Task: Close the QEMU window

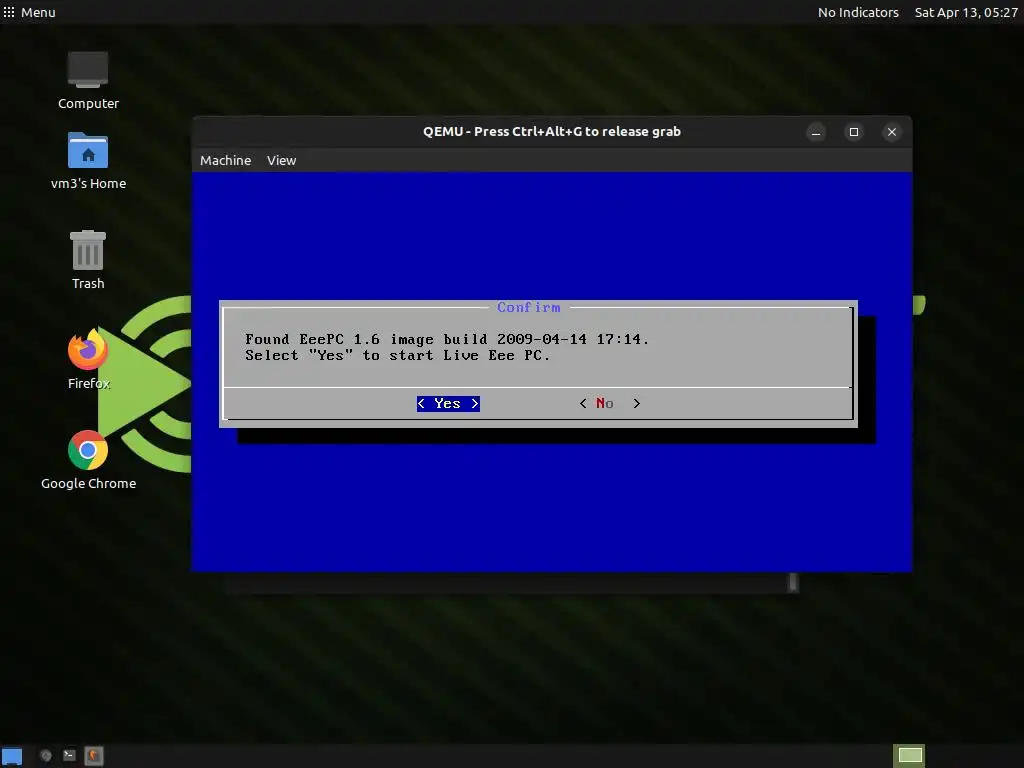Action: pos(891,132)
